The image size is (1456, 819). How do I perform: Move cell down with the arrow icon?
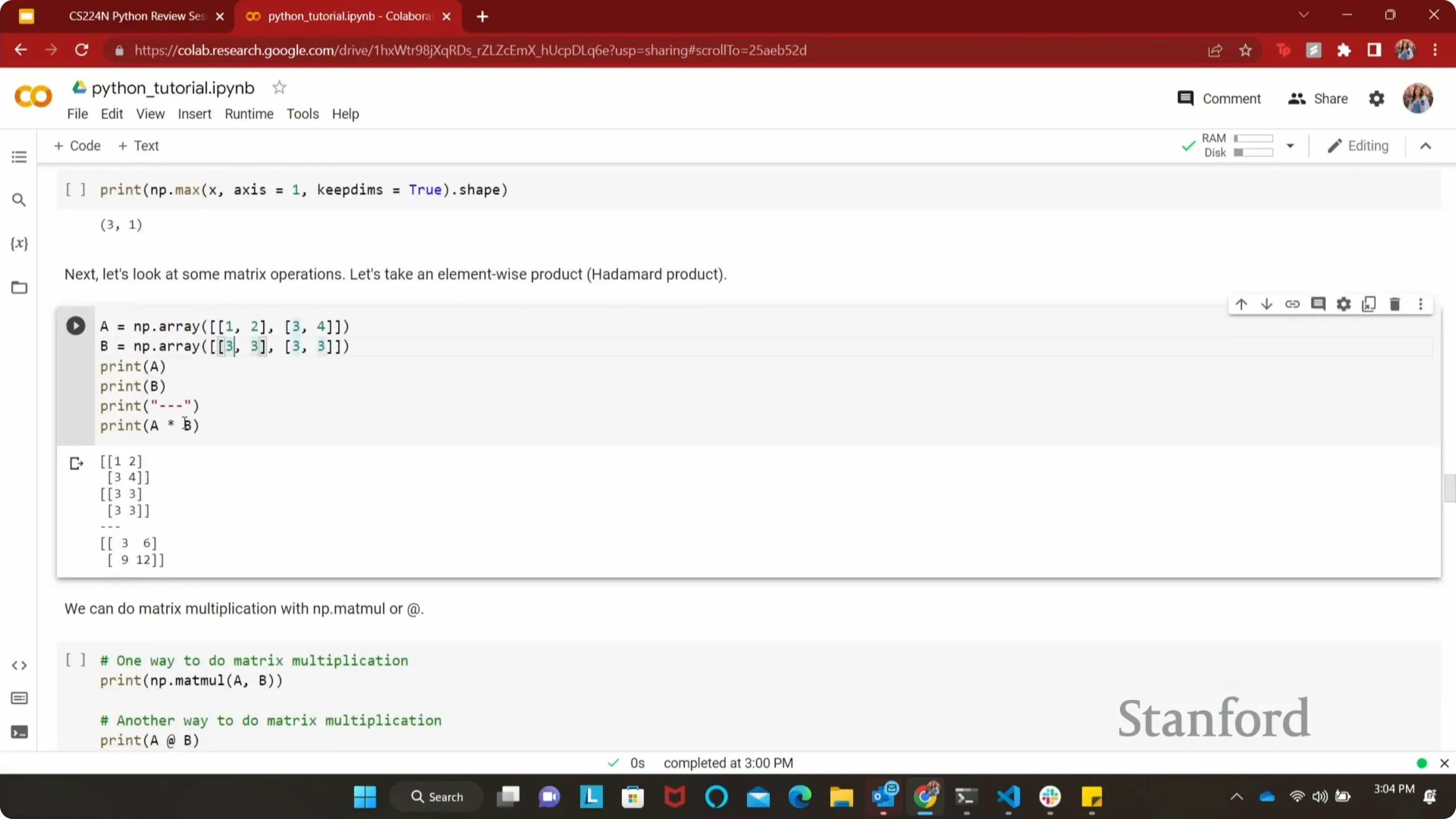[x=1266, y=304]
